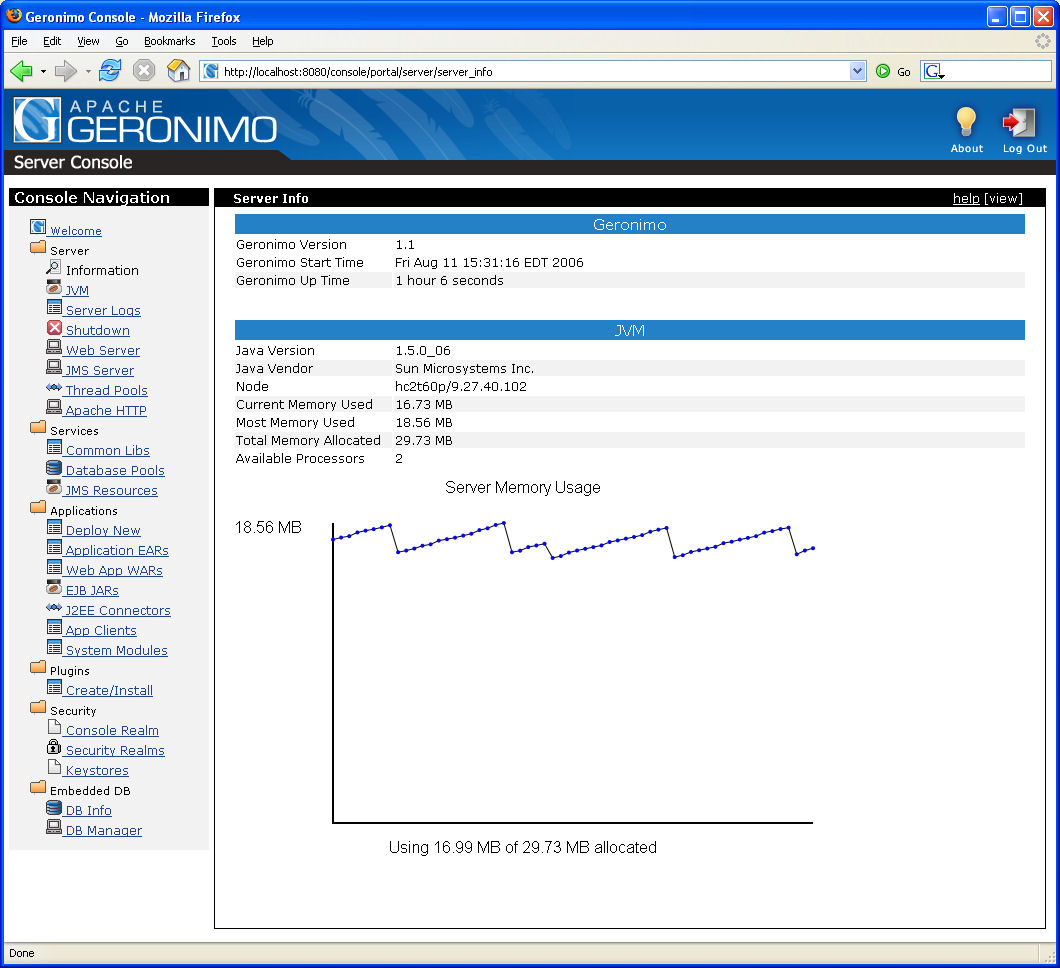Open the Back button history dropdown arrow
The height and width of the screenshot is (968, 1060).
(x=43, y=71)
